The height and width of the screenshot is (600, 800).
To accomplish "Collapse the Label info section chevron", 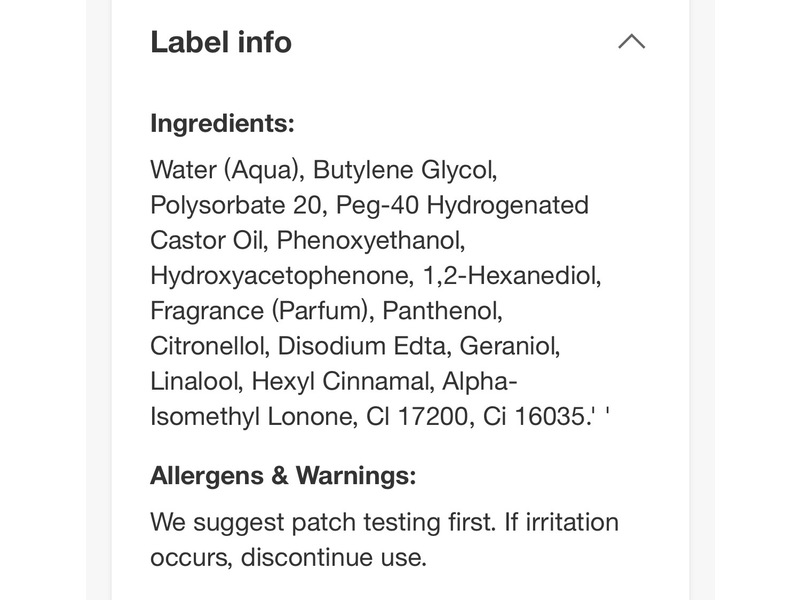I will [631, 42].
